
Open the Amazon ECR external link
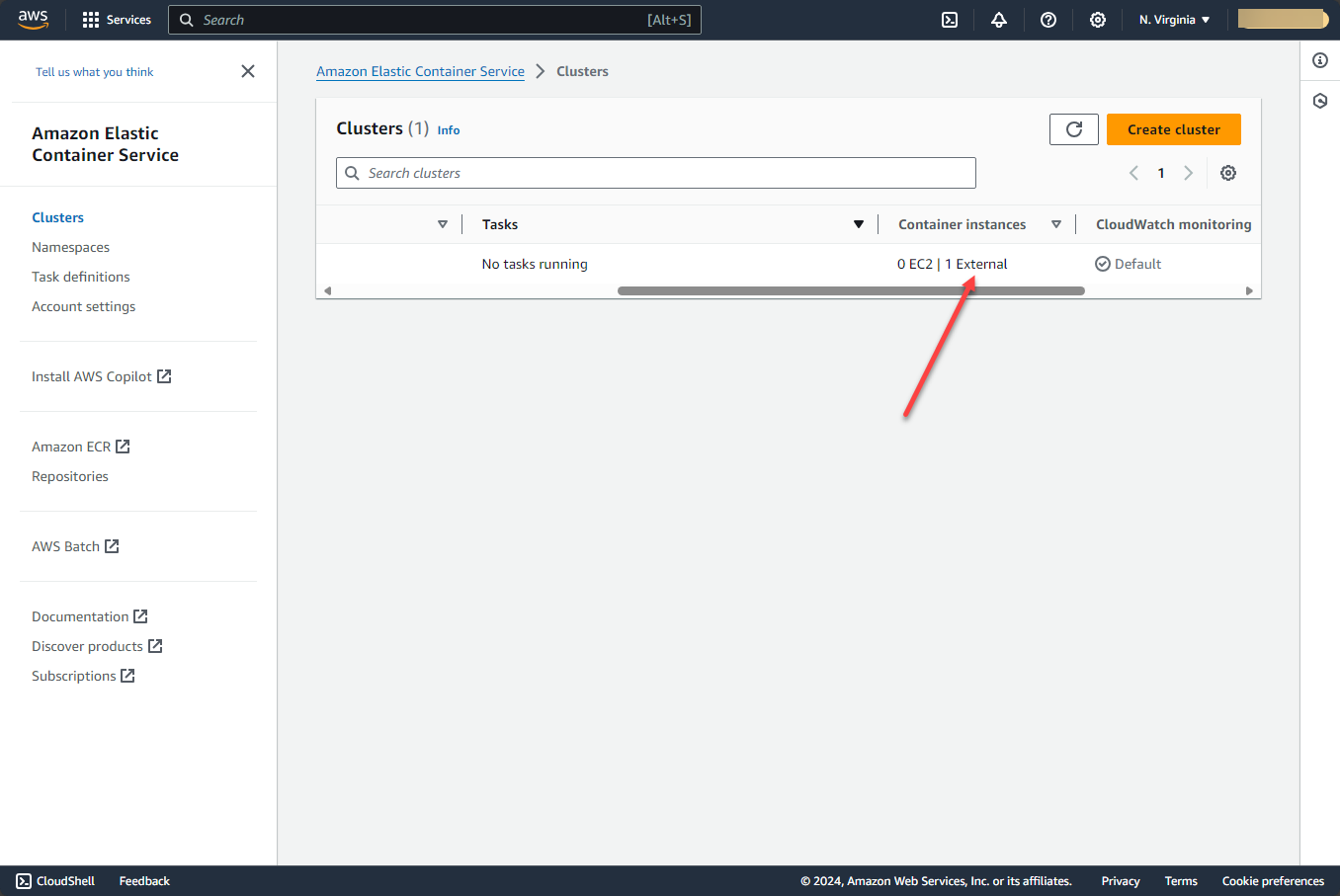(81, 447)
